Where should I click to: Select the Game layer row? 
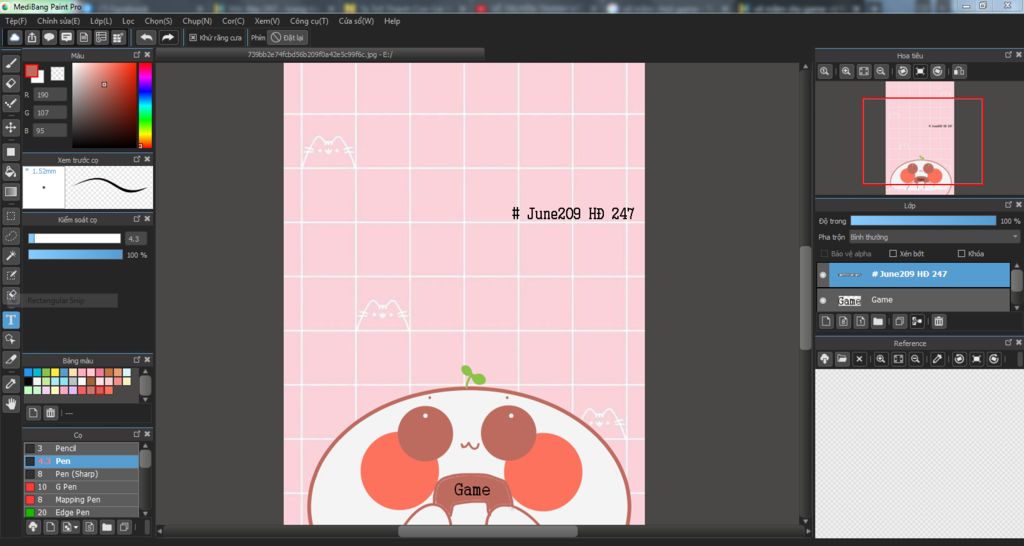pyautogui.click(x=913, y=300)
